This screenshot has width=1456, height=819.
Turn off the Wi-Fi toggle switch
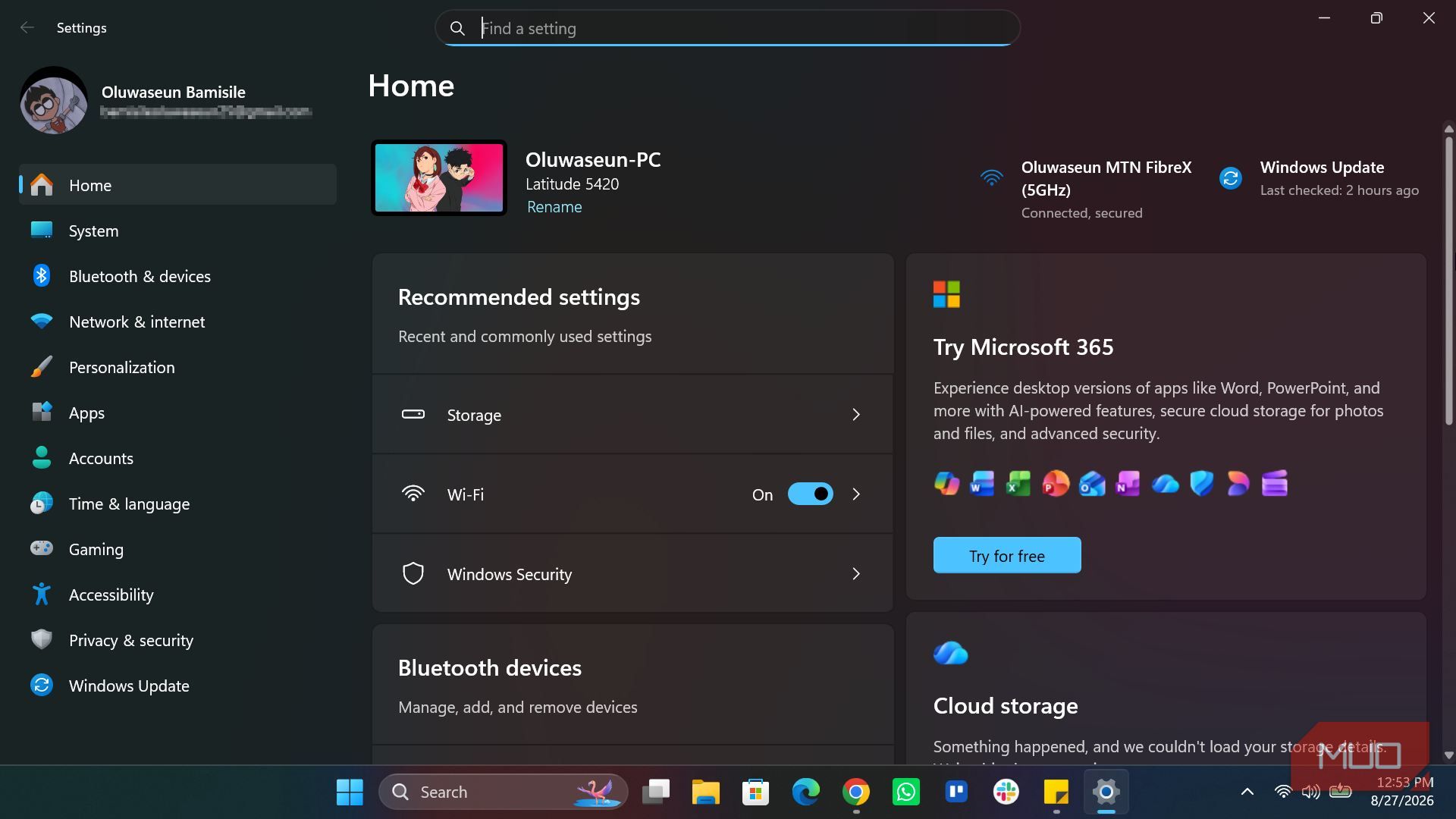(x=810, y=494)
